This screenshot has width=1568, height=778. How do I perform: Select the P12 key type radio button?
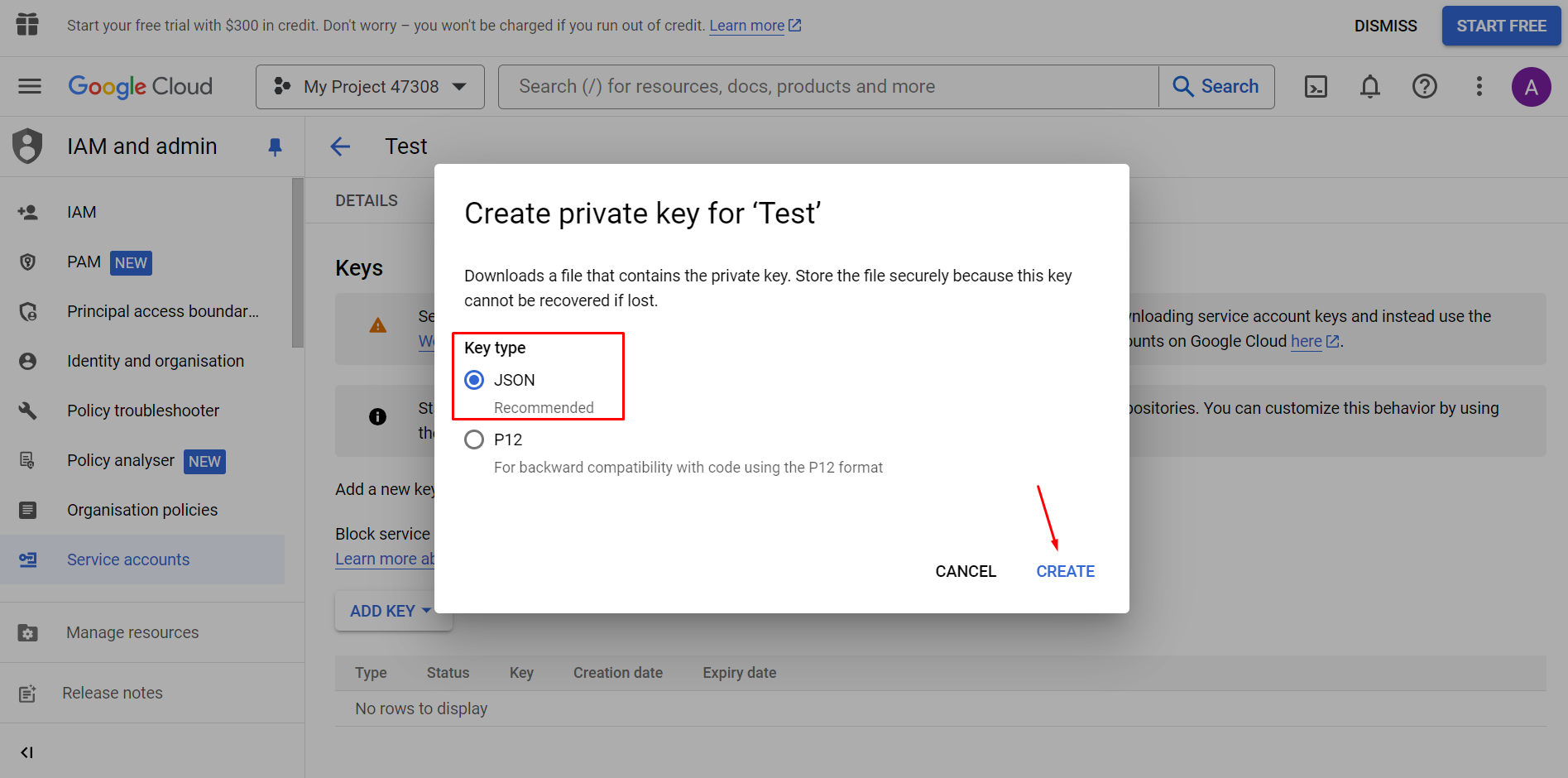(473, 439)
